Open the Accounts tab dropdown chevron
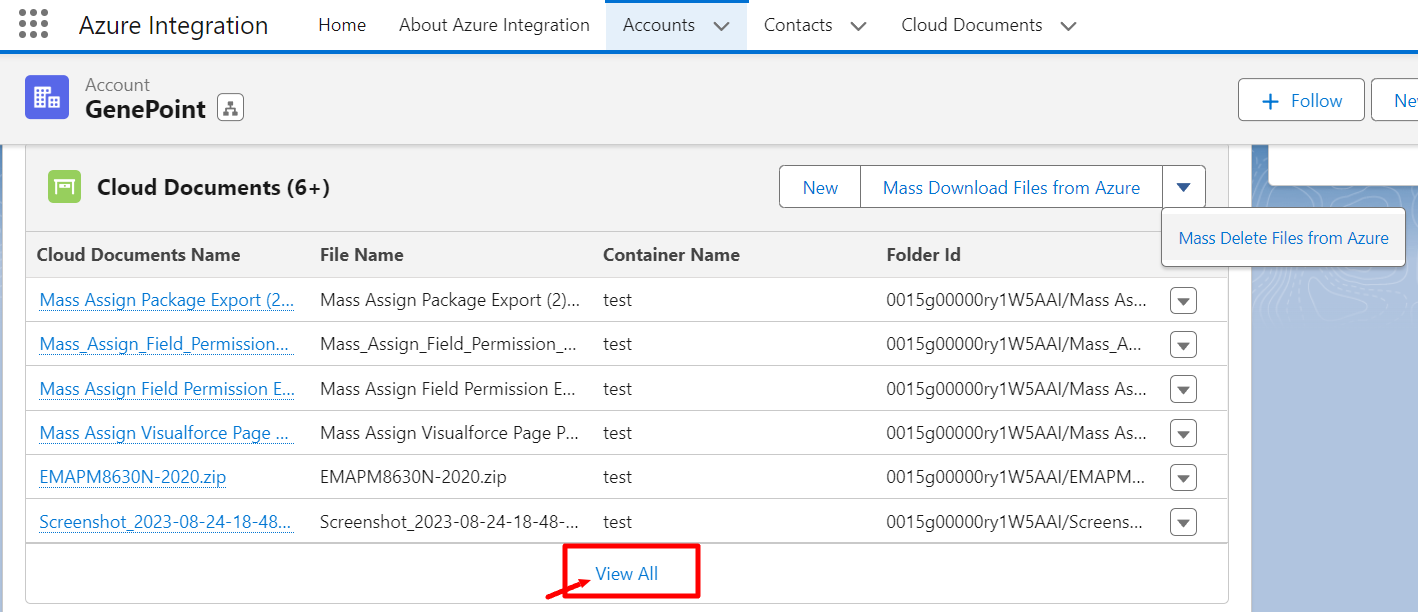This screenshot has height=612, width=1418. [x=722, y=26]
